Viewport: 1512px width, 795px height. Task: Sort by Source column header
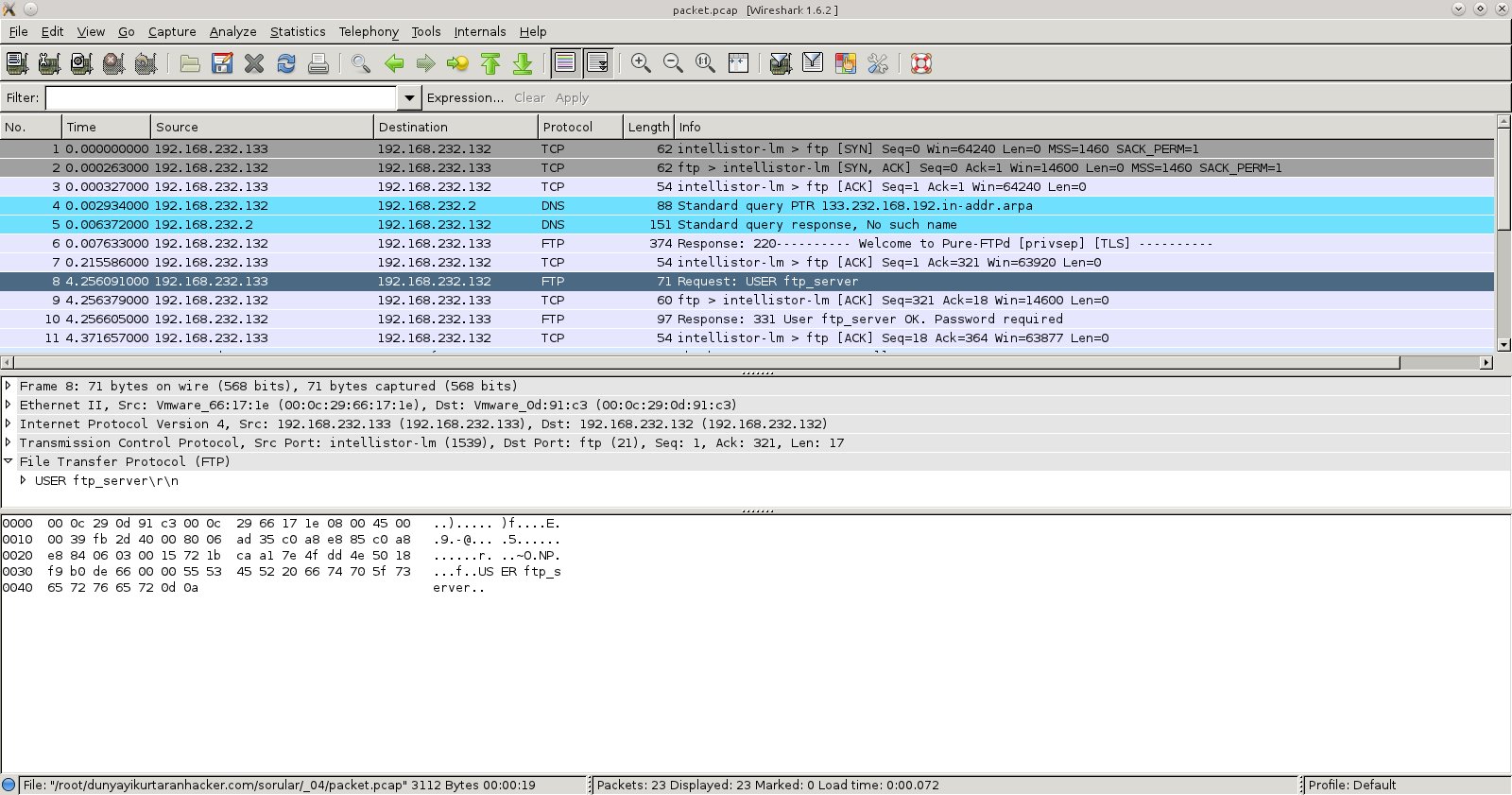(262, 127)
